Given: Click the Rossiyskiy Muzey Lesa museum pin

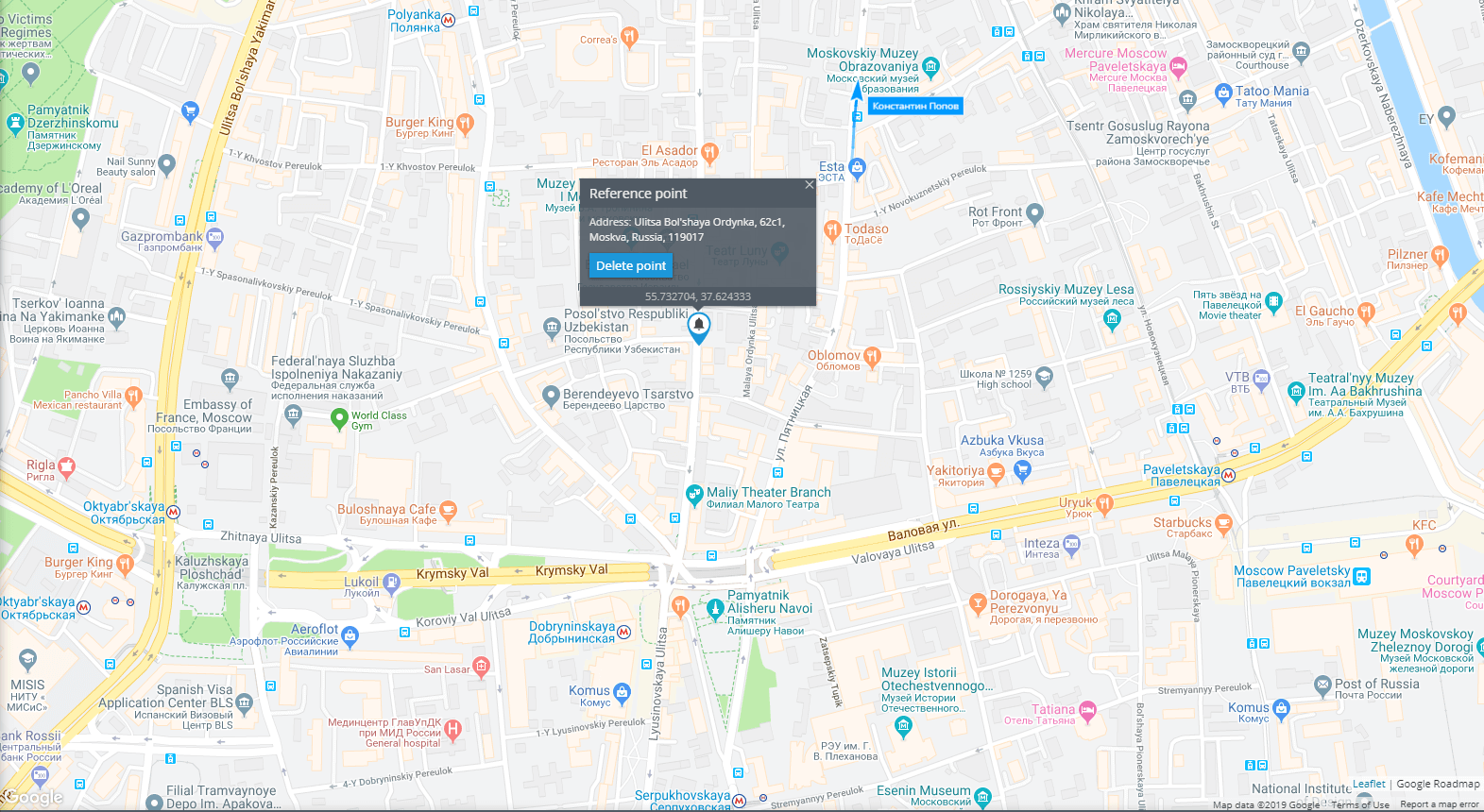Looking at the screenshot, I should pos(1112,319).
